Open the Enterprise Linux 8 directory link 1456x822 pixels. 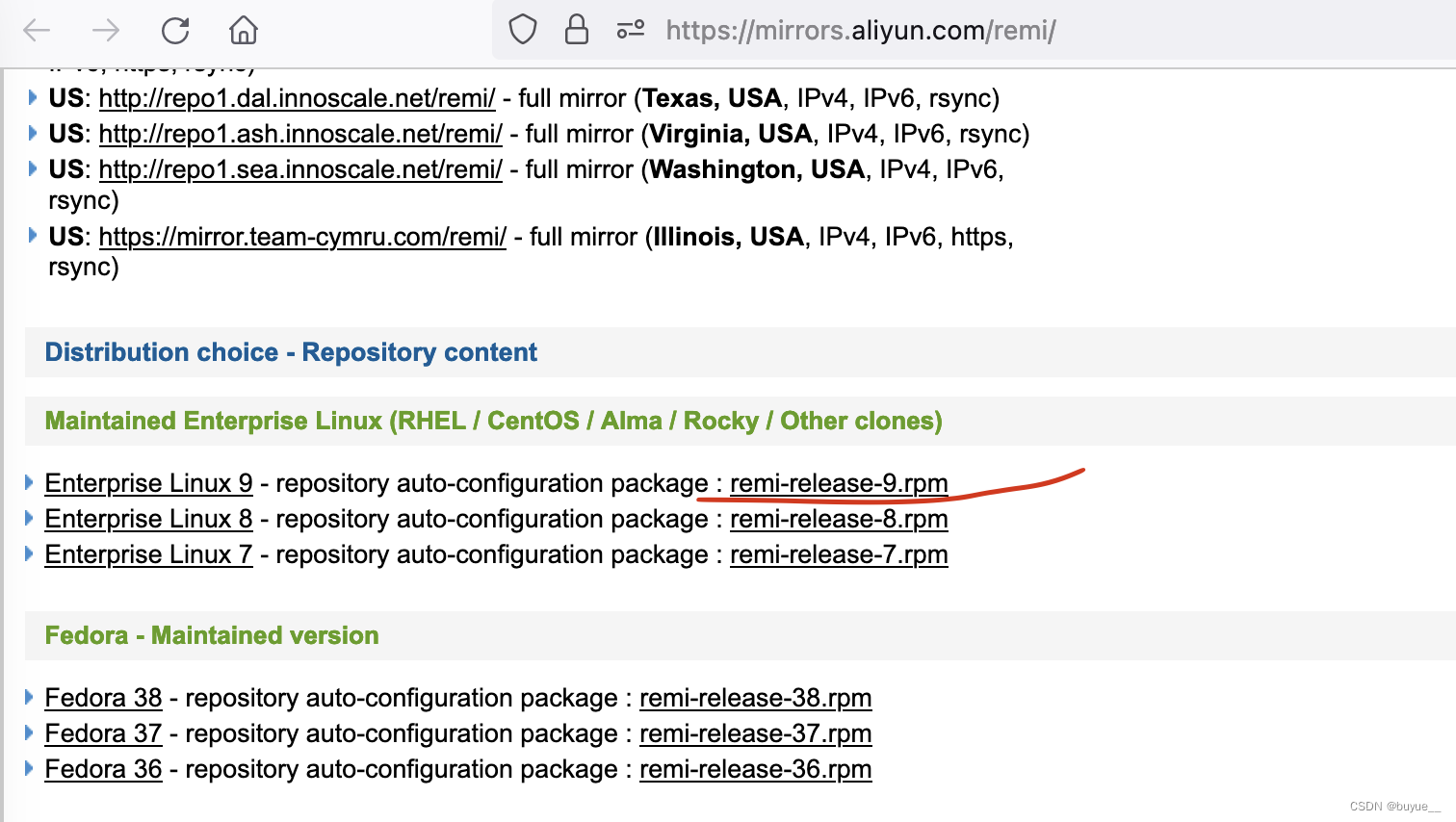point(149,519)
